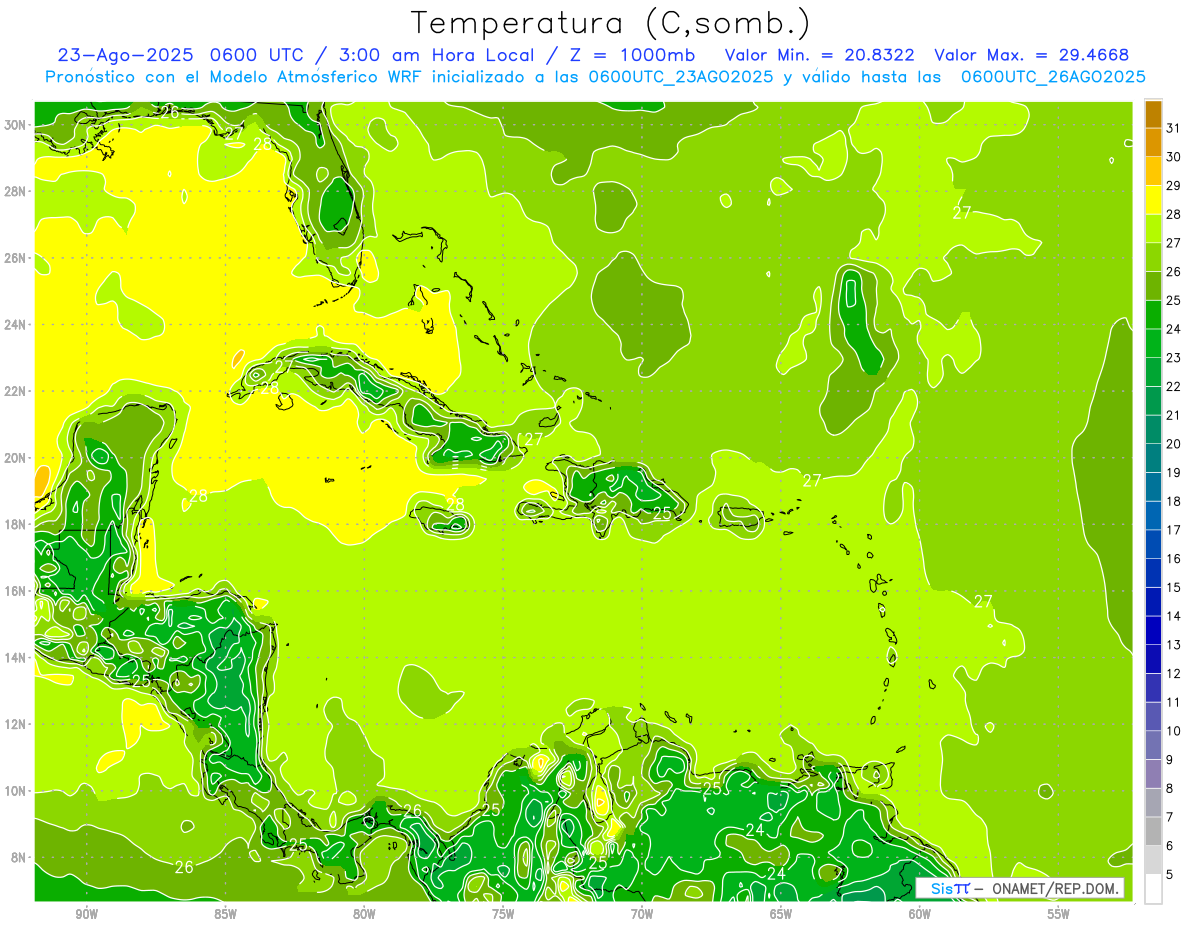Click the 75W longitude axis label

click(x=503, y=914)
